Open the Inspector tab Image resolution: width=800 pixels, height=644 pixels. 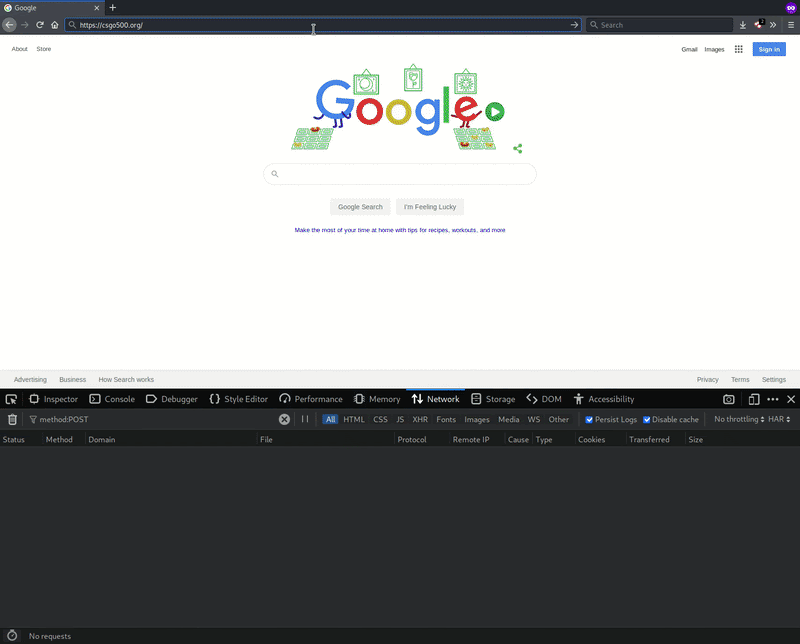point(54,399)
